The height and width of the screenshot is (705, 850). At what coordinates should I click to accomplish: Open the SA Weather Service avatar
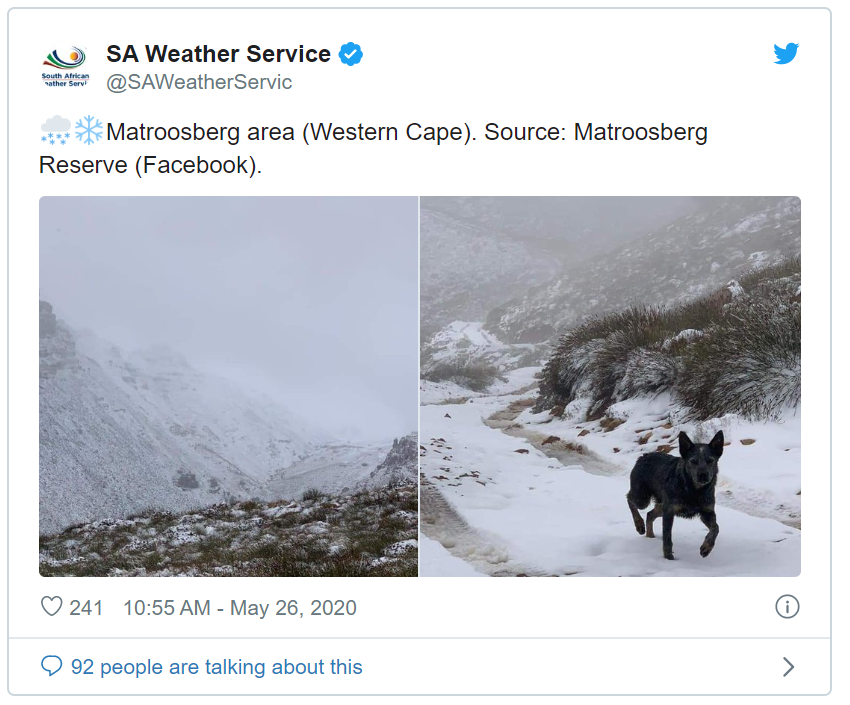coord(66,67)
